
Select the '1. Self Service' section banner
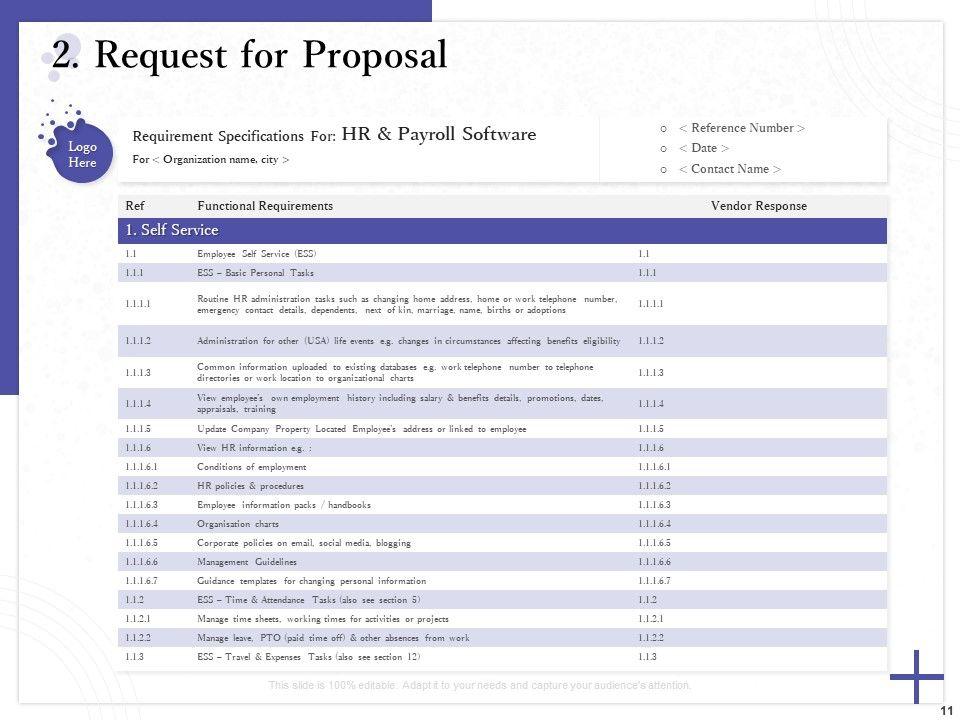click(x=502, y=230)
